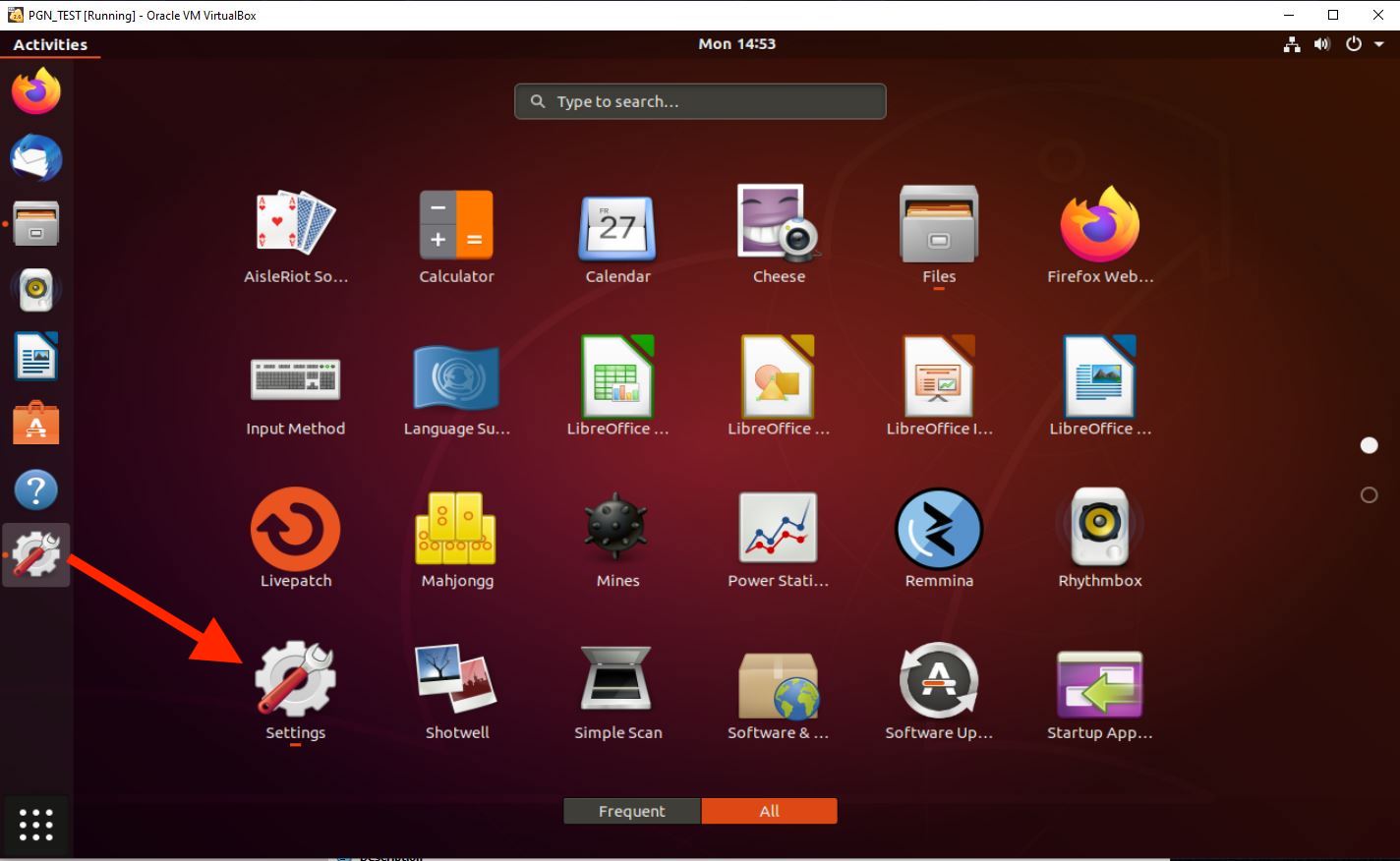Open Language Support
Viewport: 1400px width, 861px height.
point(456,376)
